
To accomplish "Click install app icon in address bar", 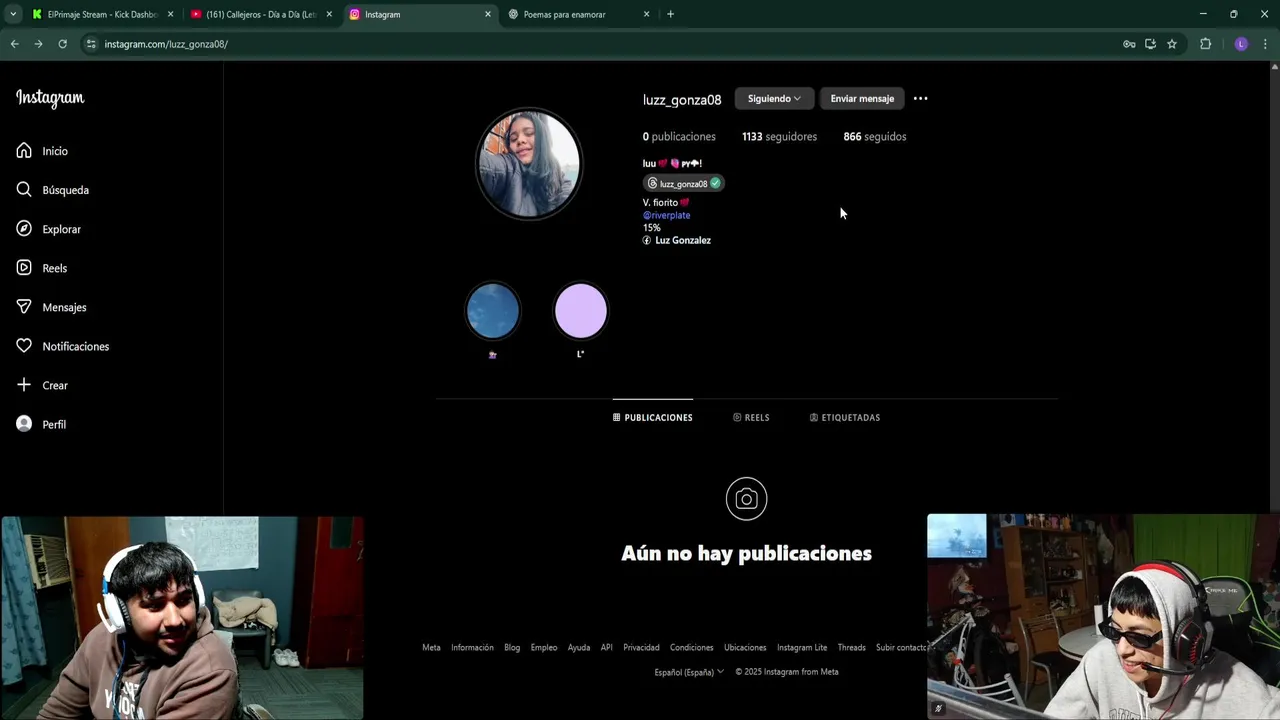I will click(x=1150, y=44).
